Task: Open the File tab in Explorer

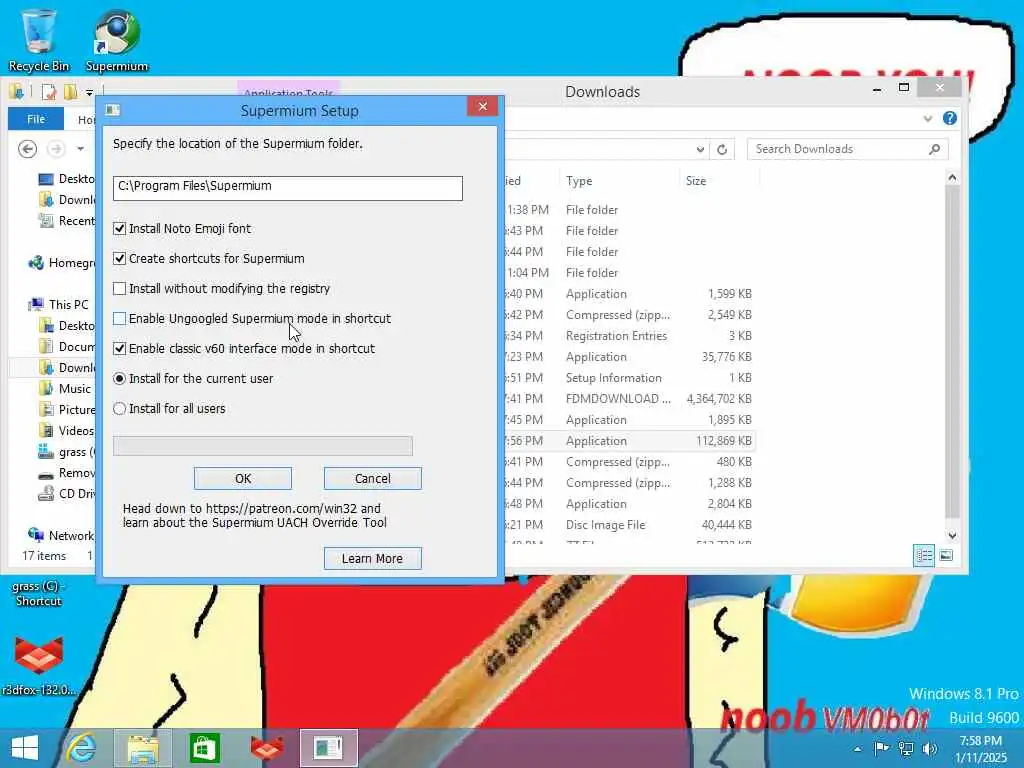Action: (x=36, y=119)
